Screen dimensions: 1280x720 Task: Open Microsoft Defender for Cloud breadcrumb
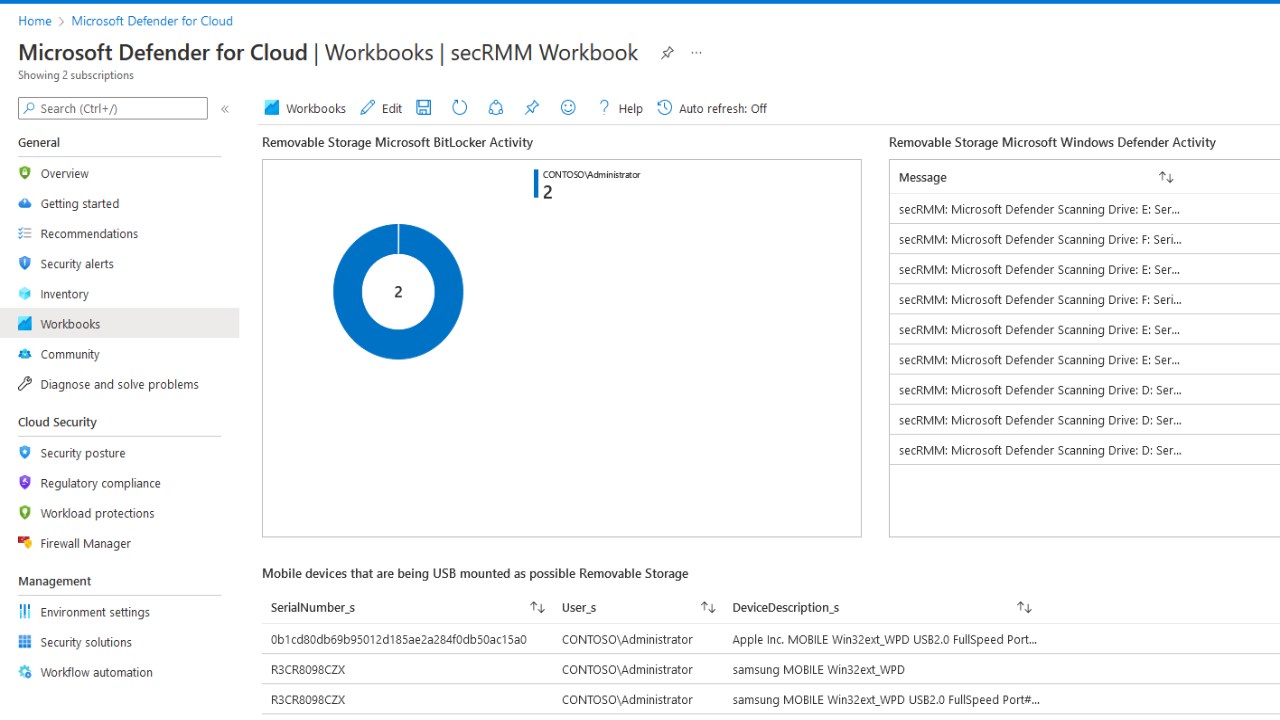[152, 20]
